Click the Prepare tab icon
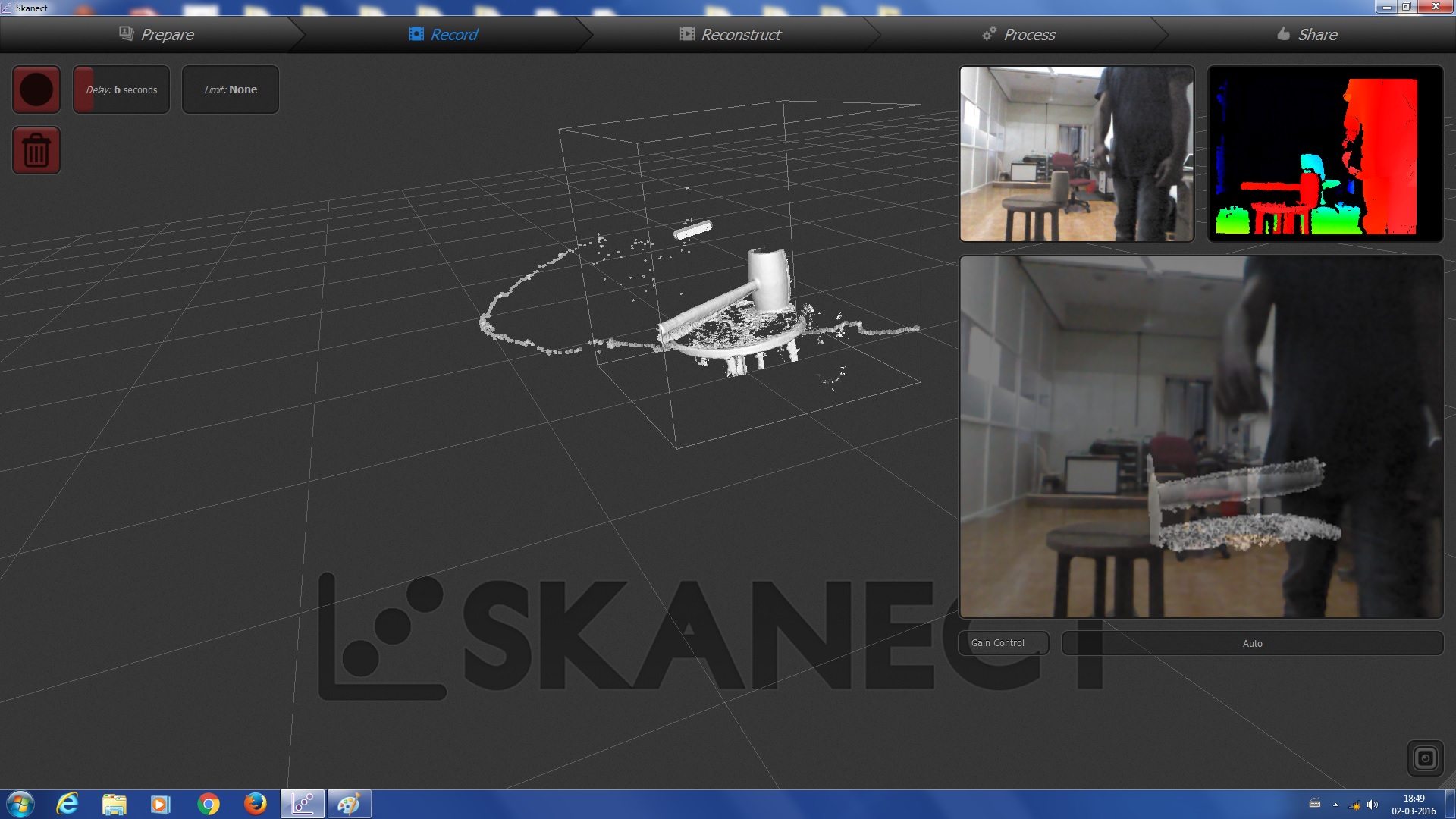The height and width of the screenshot is (819, 1456). point(127,33)
